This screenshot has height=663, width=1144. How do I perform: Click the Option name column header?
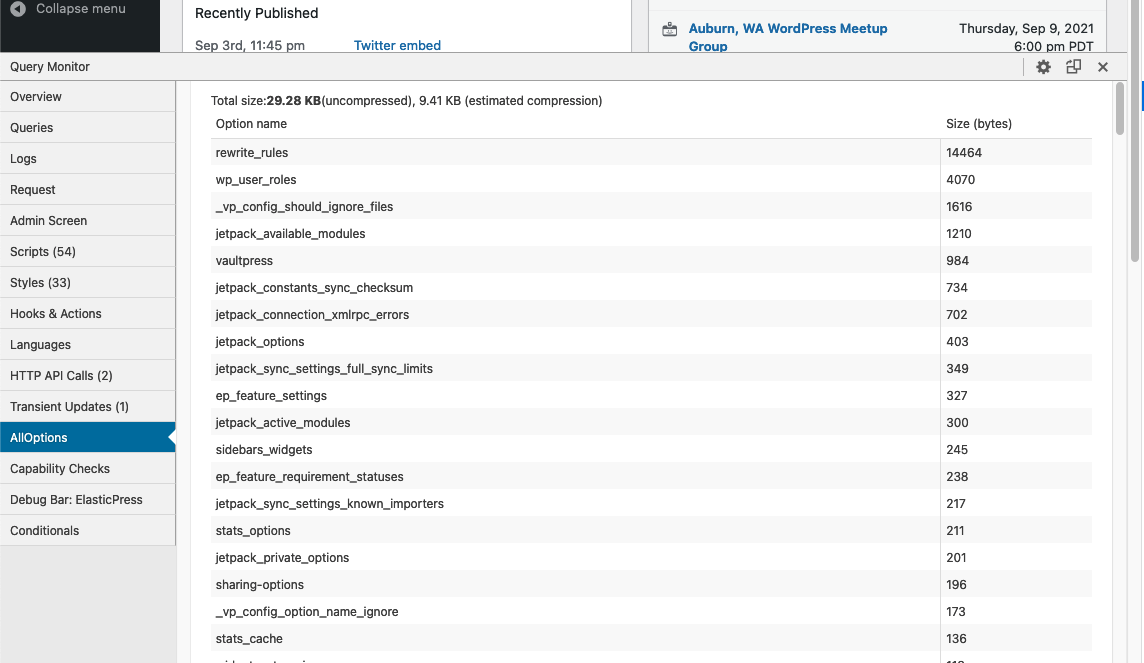tap(251, 124)
